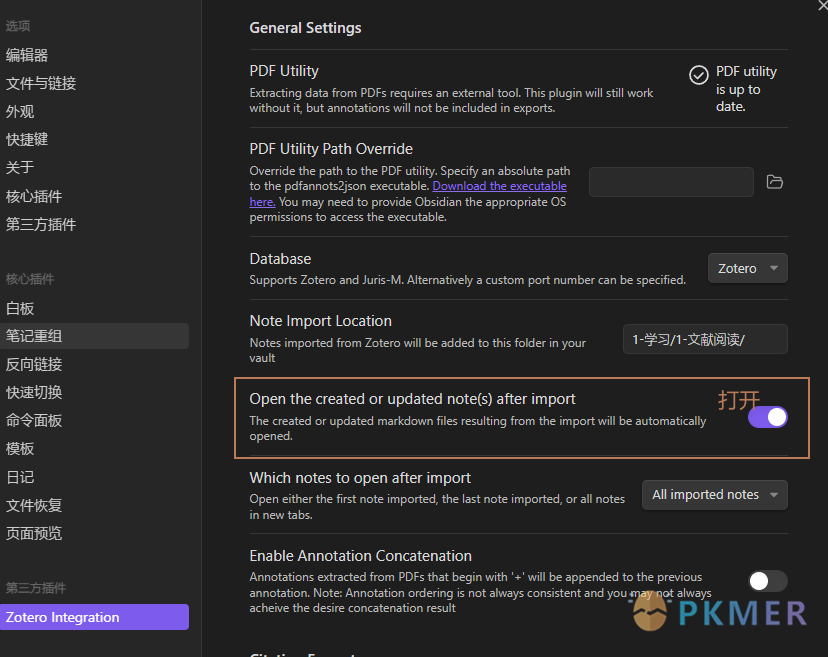Open 文件与链接 settings section
This screenshot has width=828, height=657.
coord(41,83)
